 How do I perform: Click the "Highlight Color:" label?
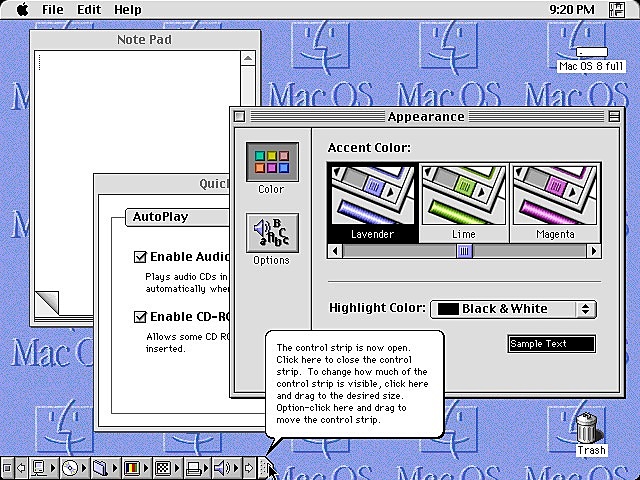(377, 308)
